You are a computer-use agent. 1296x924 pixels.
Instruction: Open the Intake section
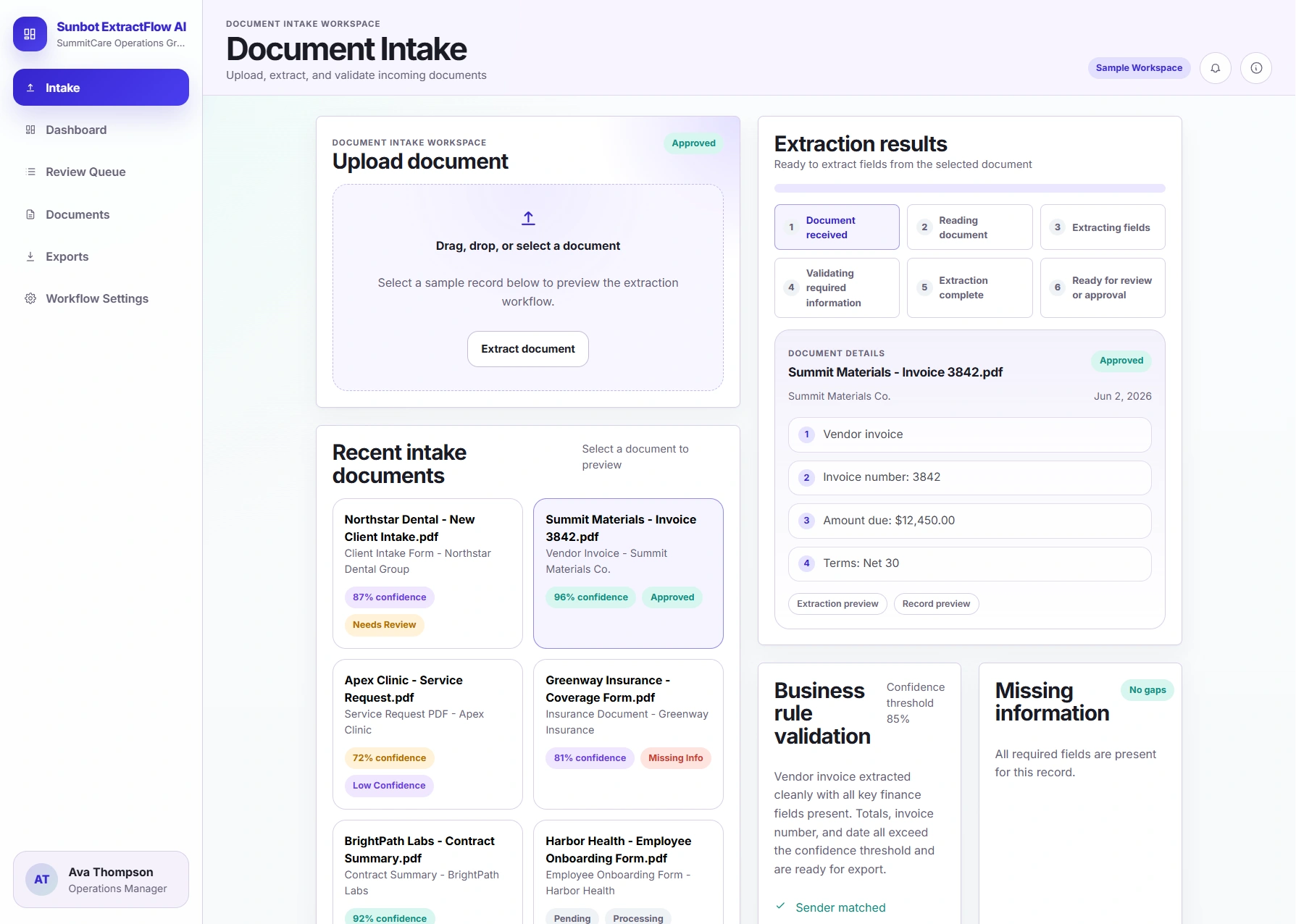(x=101, y=88)
